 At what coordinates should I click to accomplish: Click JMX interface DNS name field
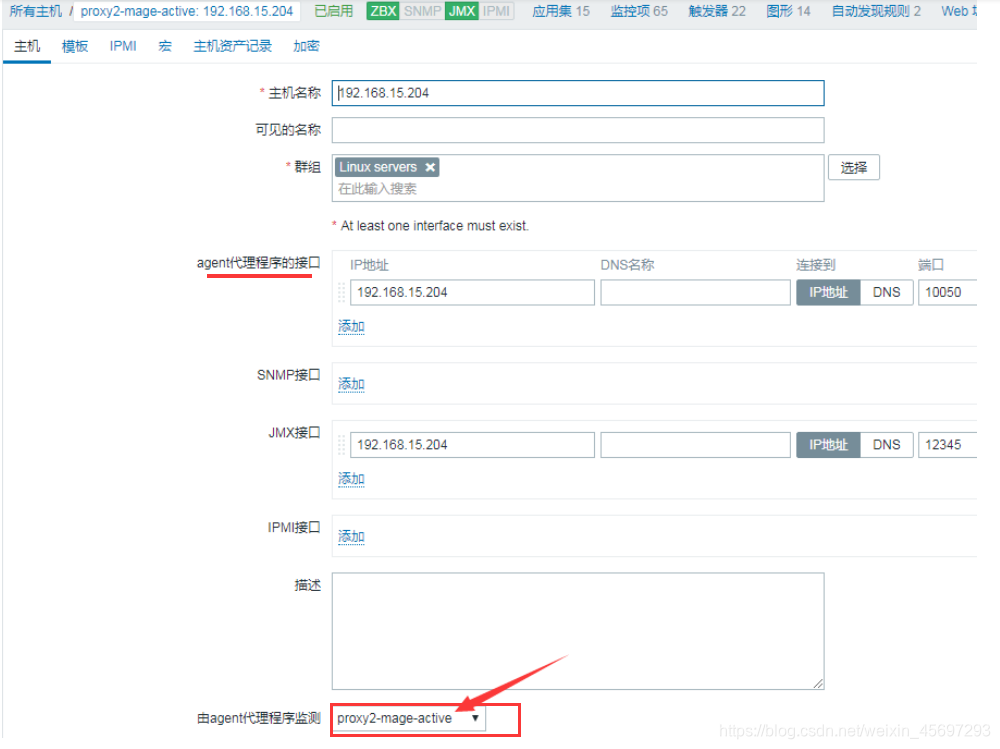pyautogui.click(x=695, y=445)
